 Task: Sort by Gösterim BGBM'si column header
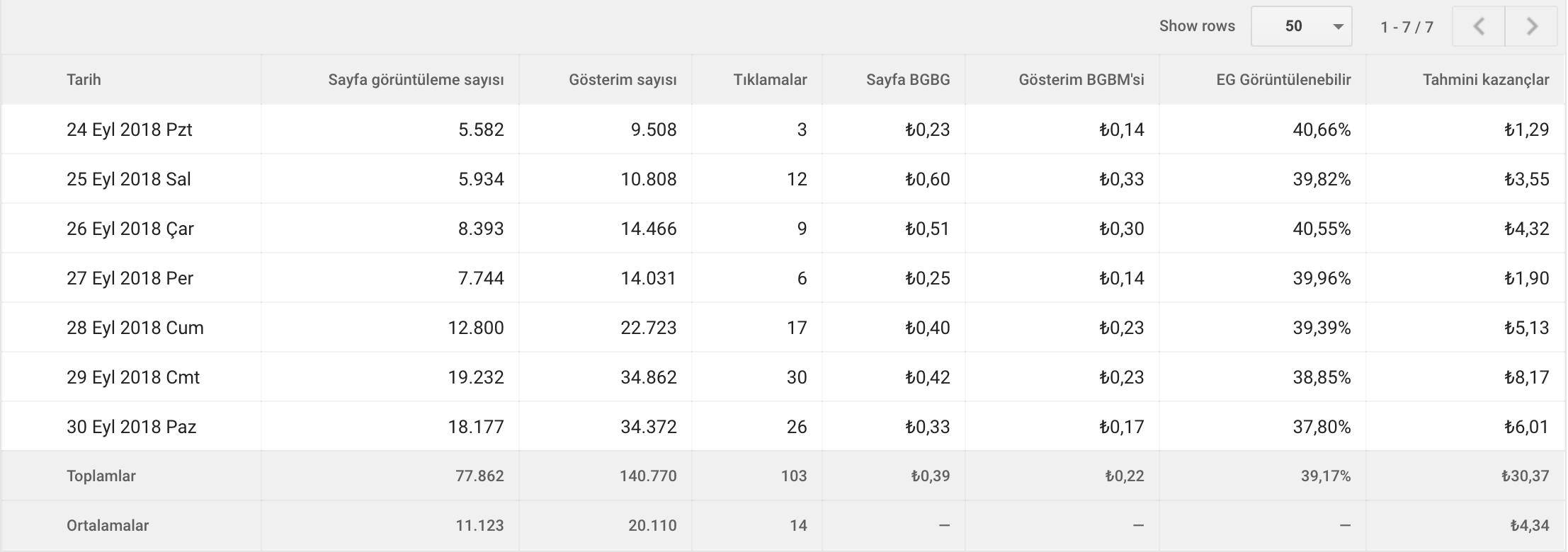[x=1081, y=80]
